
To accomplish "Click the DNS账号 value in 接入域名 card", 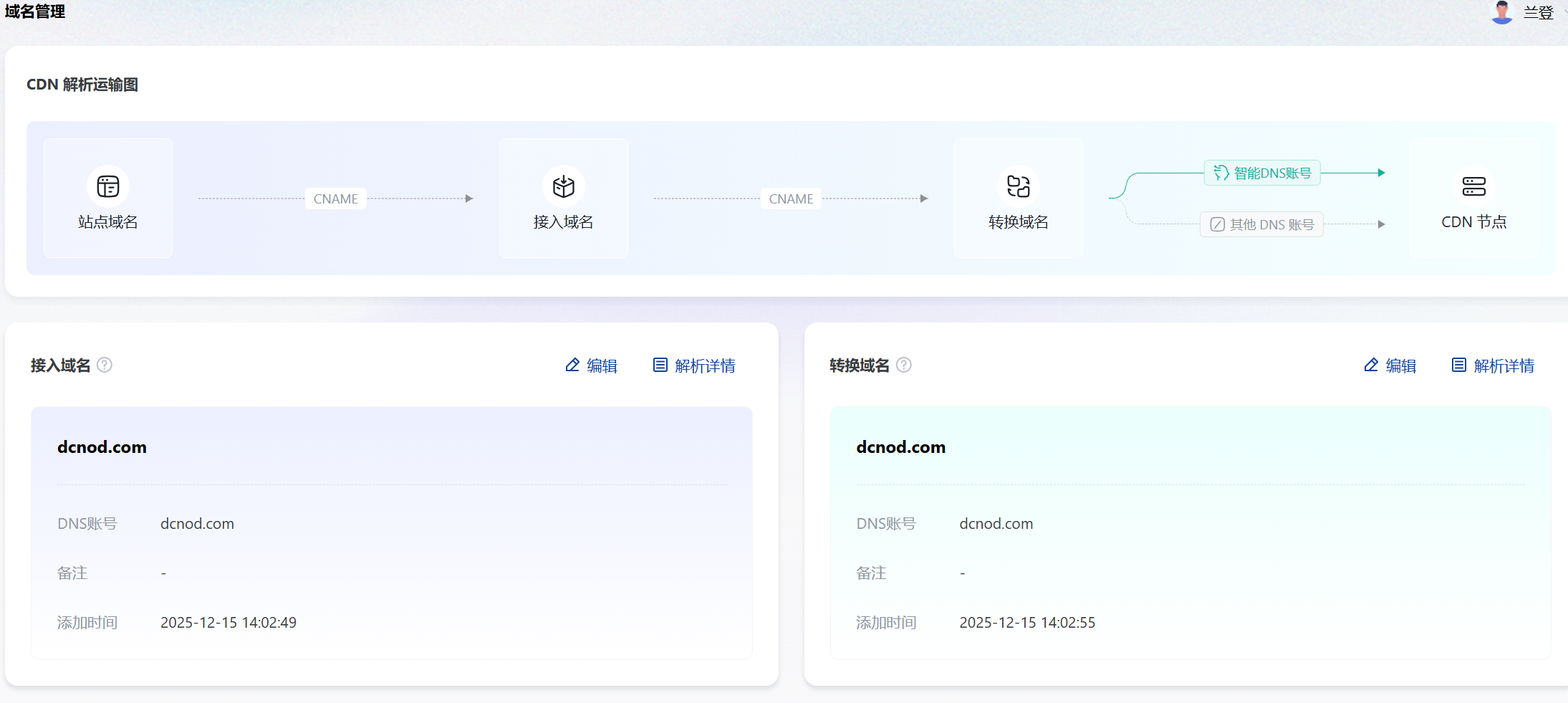I will point(197,524).
